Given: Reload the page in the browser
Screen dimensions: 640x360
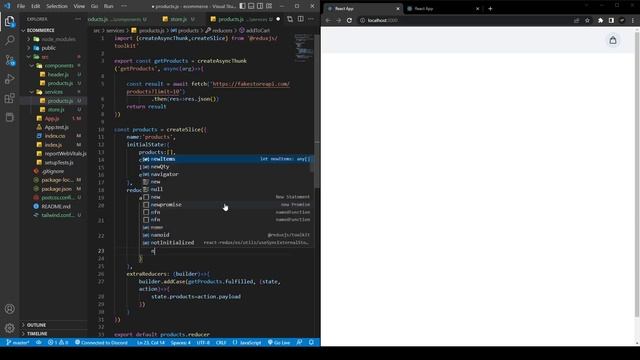Looking at the screenshot, I should pos(349,20).
